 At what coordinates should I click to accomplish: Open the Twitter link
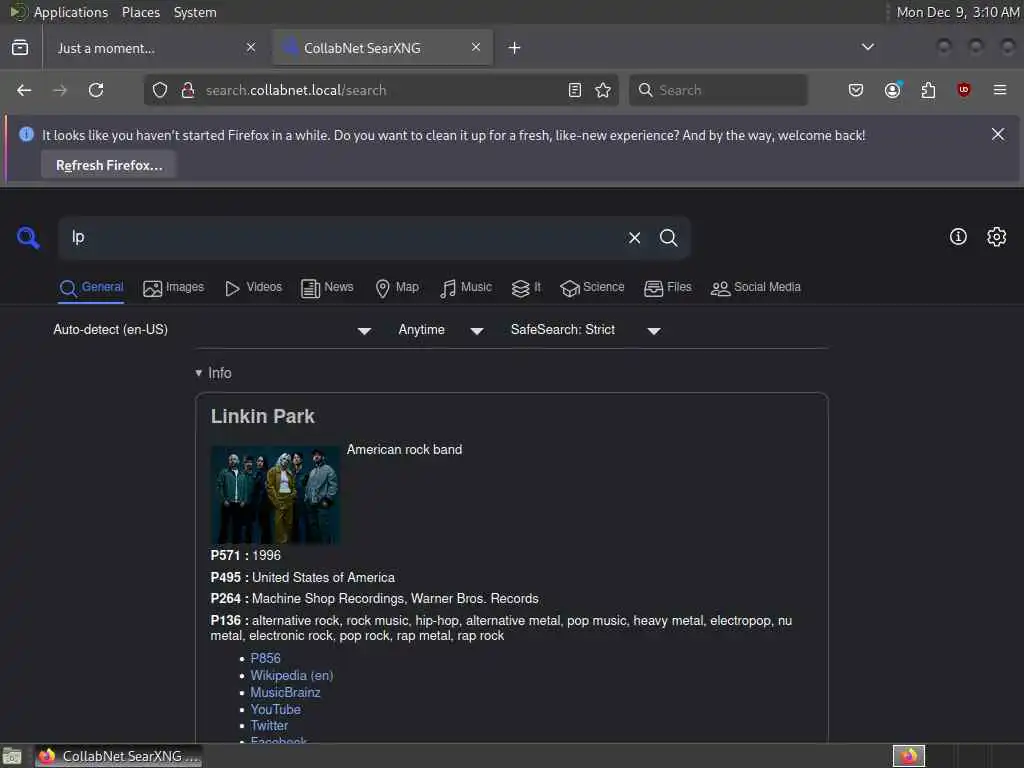269,726
